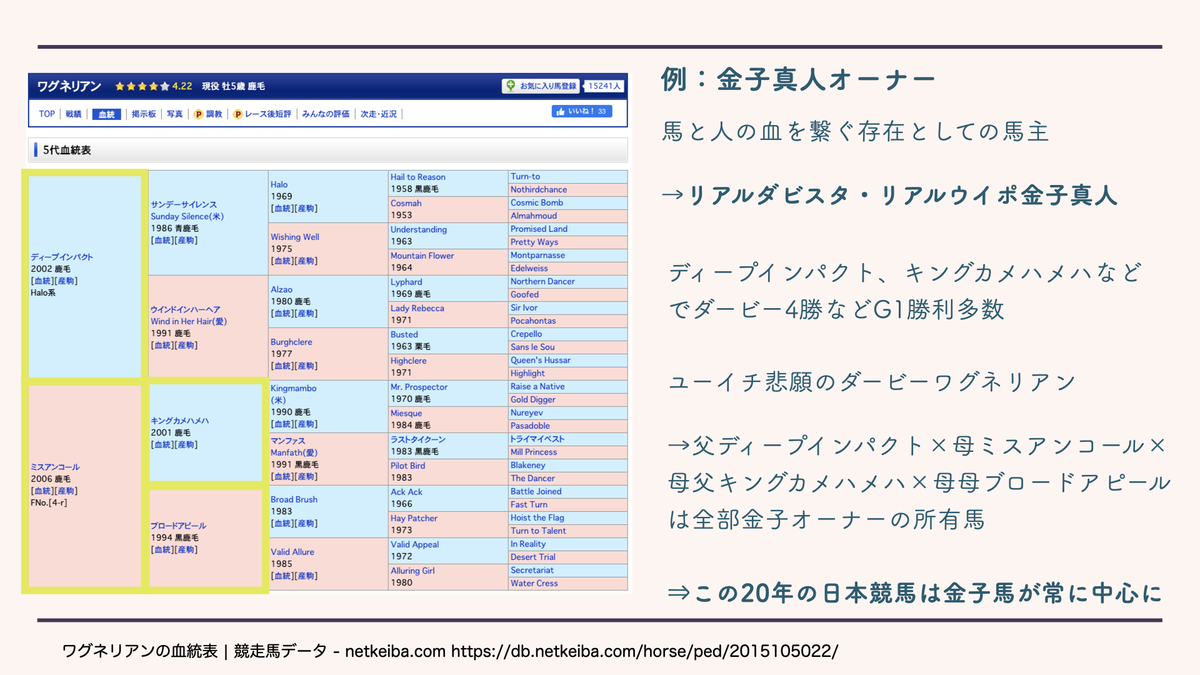This screenshot has height=675, width=1200.
Task: Open the Kingmambo link
Action: coord(293,387)
